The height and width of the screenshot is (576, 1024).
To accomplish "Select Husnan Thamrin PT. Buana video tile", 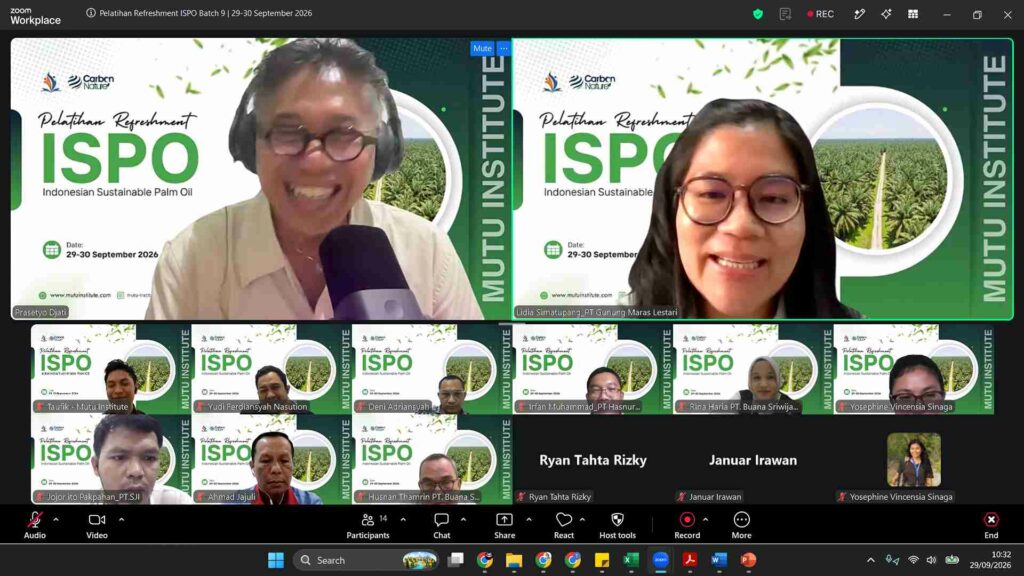I will [432, 460].
